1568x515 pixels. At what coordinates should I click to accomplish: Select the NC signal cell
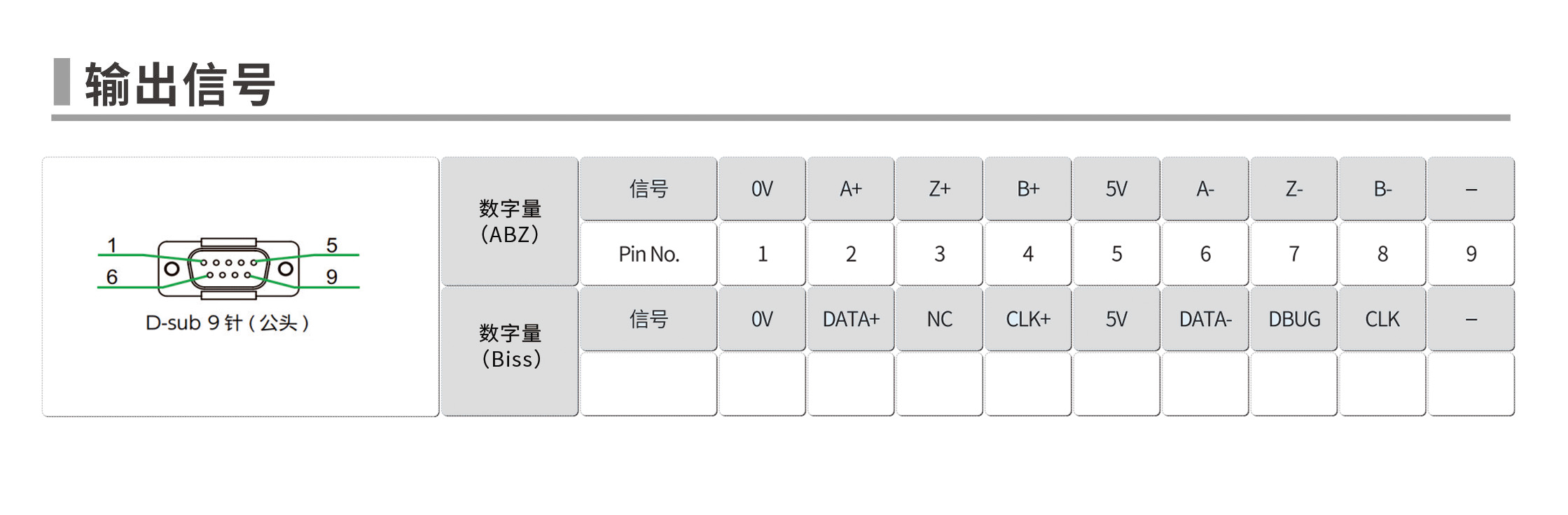click(x=939, y=319)
